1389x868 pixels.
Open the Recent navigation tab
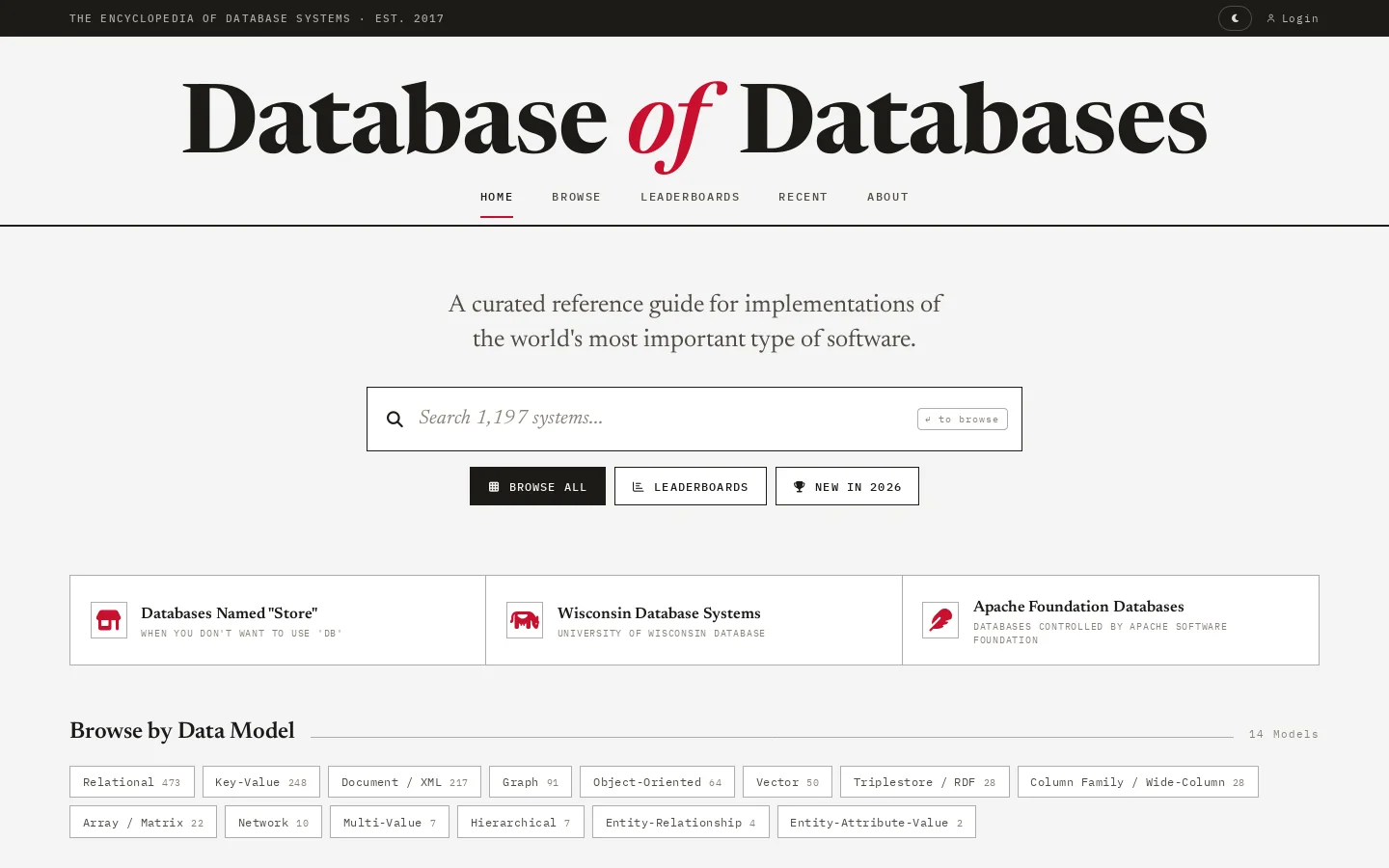coord(803,197)
